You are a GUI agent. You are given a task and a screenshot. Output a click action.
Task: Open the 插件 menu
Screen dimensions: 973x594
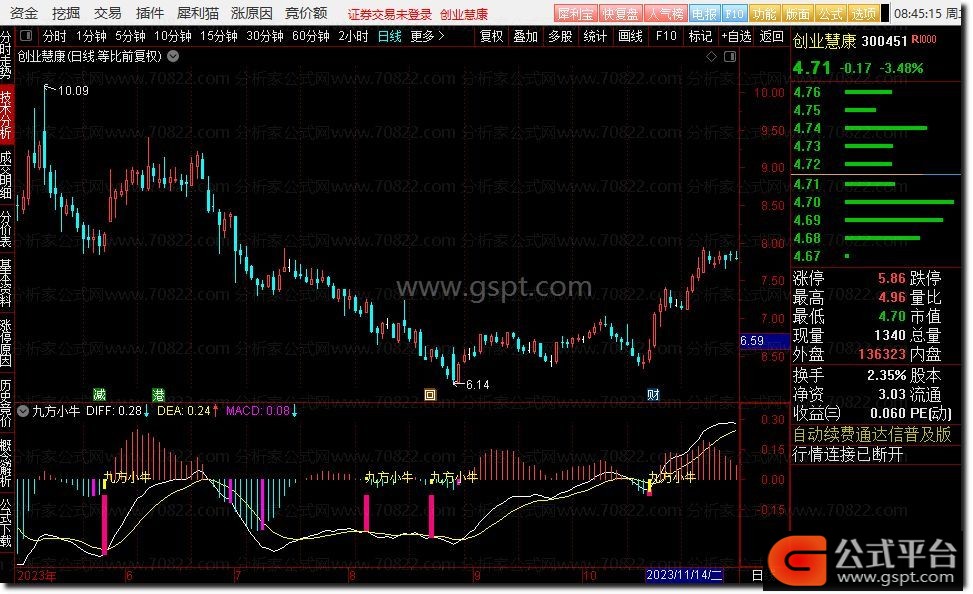[150, 13]
